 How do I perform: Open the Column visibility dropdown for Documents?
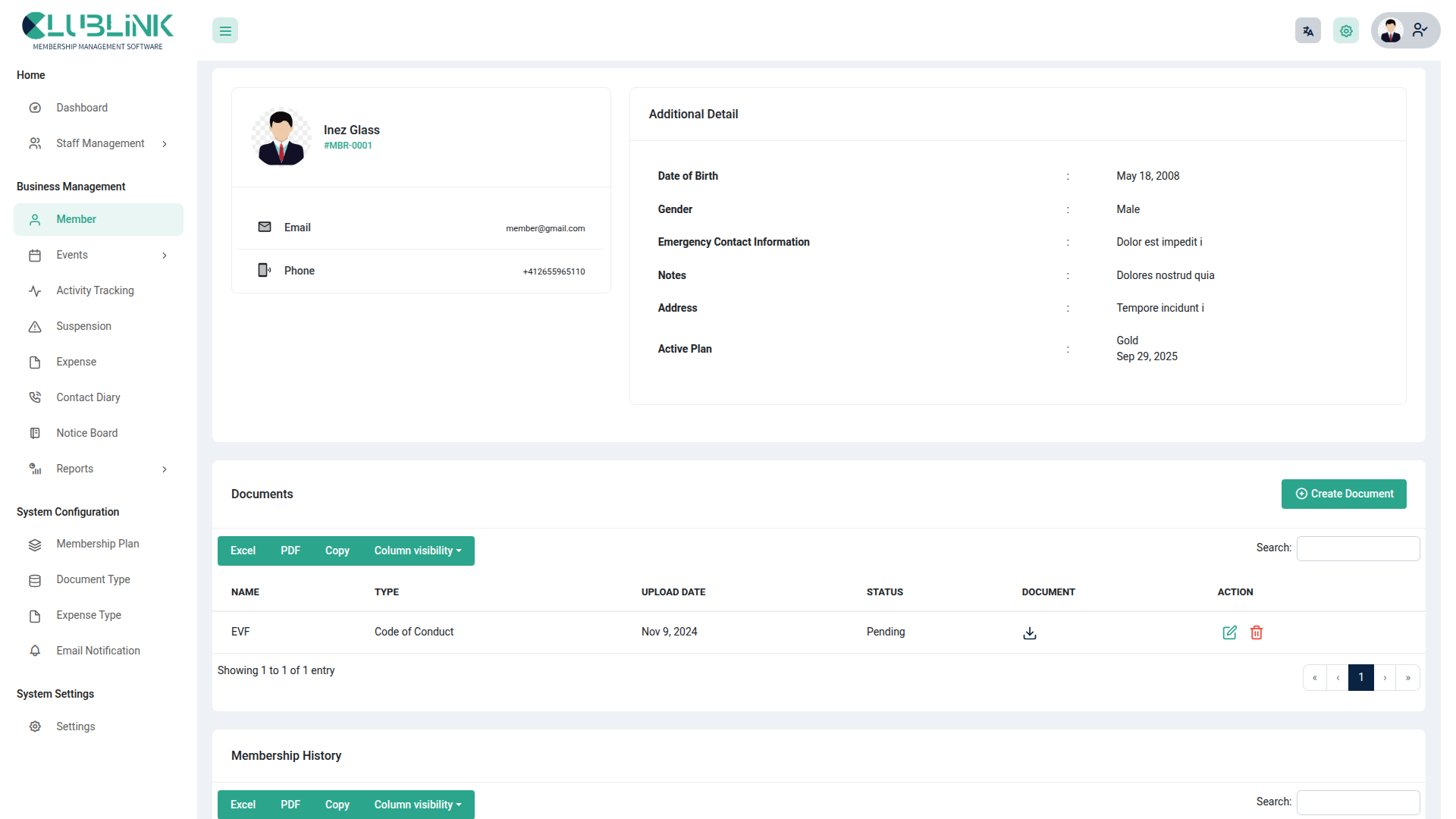(418, 551)
